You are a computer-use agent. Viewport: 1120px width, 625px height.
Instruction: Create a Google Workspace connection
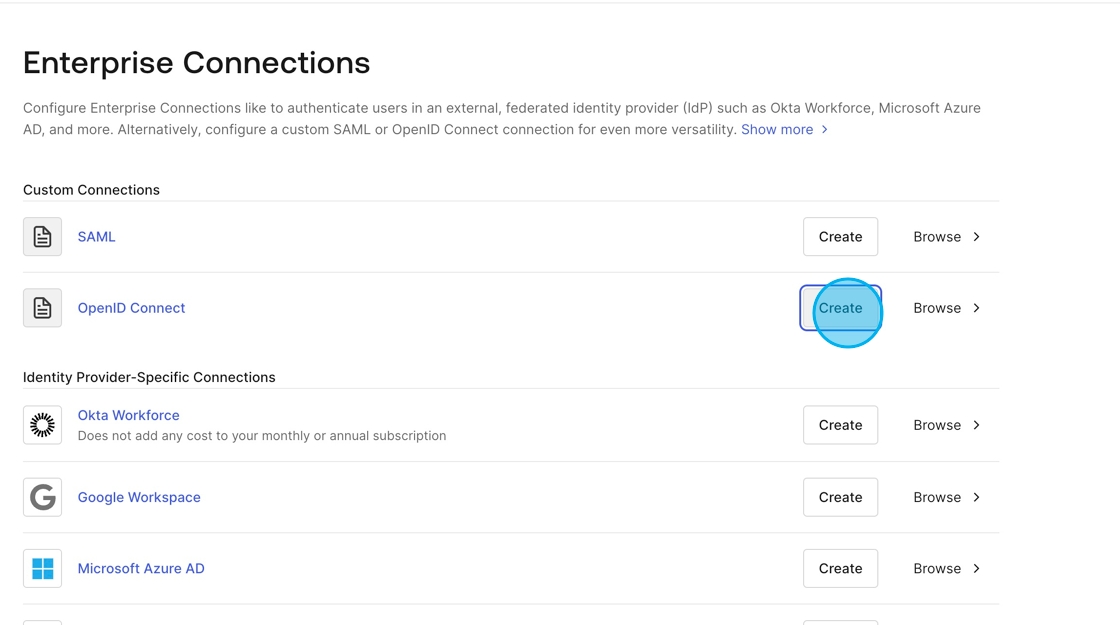coord(840,497)
